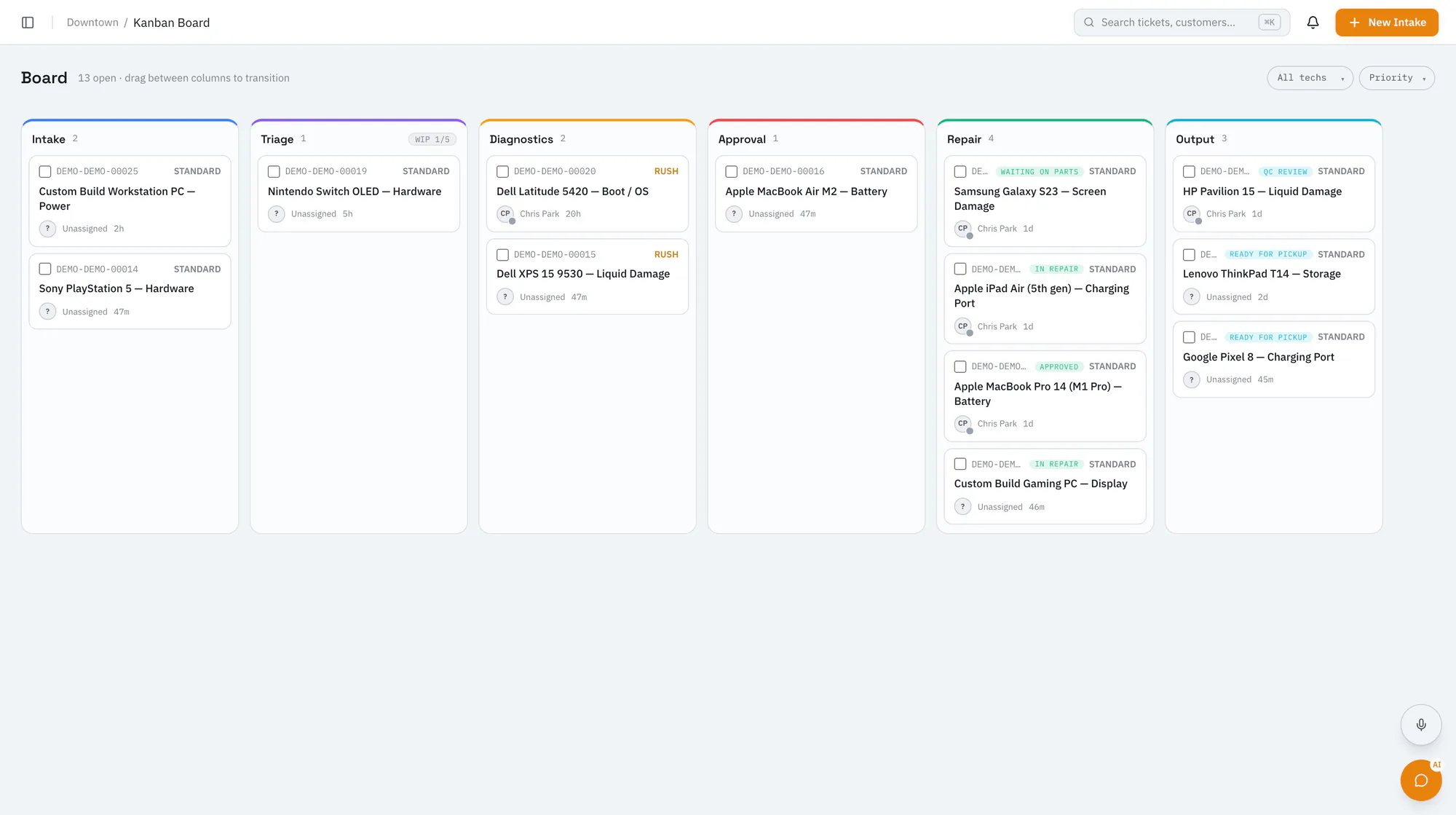The image size is (1456, 815).
Task: Click the Approved status badge
Action: pos(1059,367)
